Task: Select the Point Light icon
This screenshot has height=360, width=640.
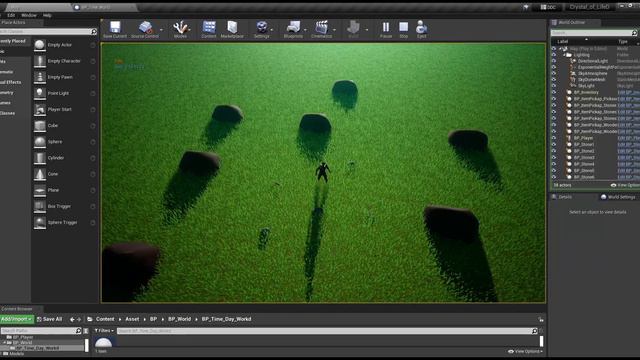Action: tap(40, 93)
